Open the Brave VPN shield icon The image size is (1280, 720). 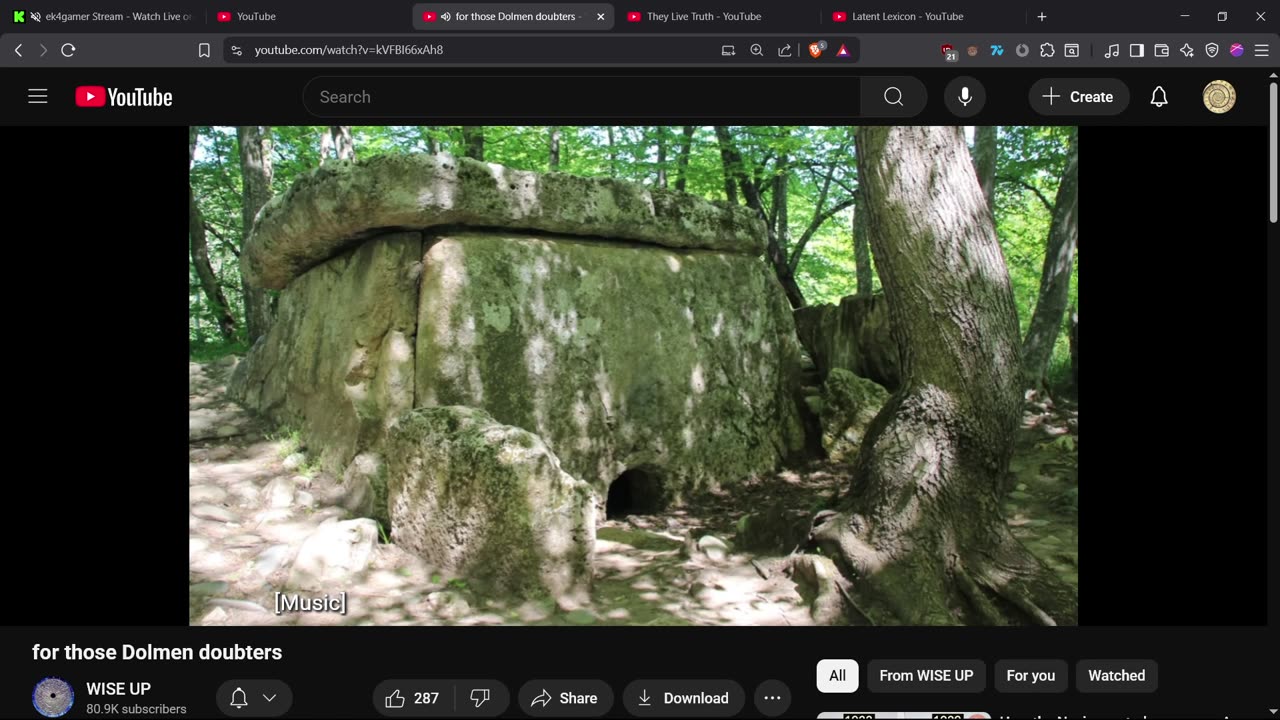(1212, 50)
